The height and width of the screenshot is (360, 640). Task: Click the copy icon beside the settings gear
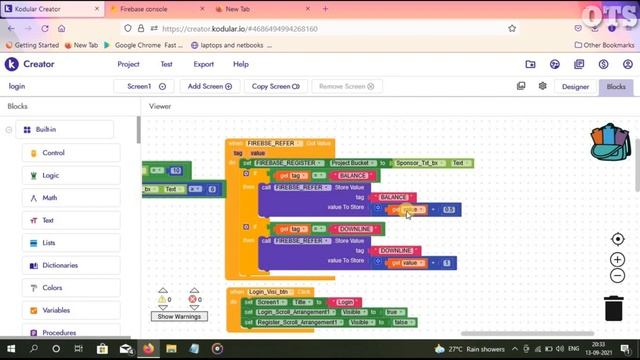pyautogui.click(x=521, y=86)
